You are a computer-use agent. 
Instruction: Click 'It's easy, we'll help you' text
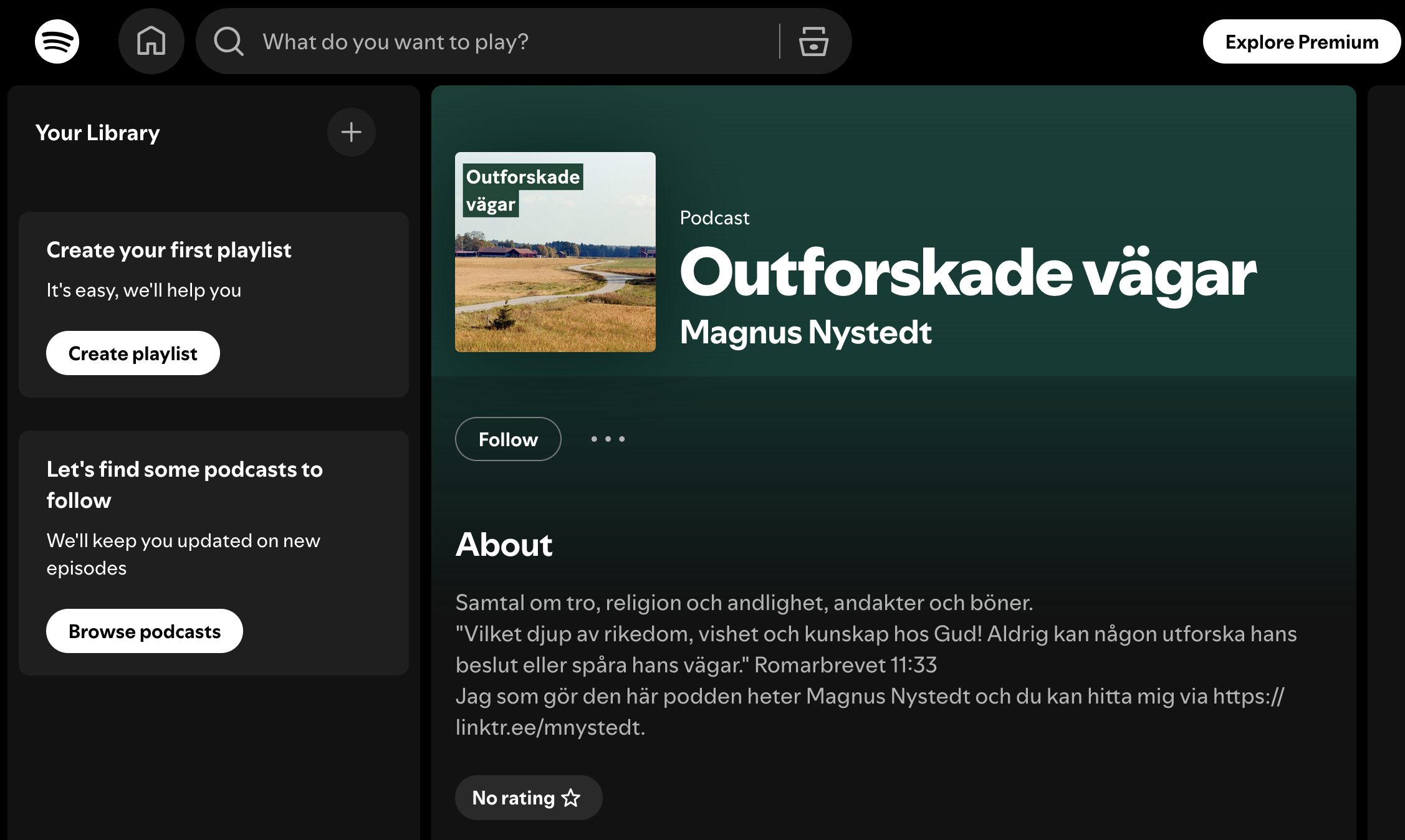144,290
